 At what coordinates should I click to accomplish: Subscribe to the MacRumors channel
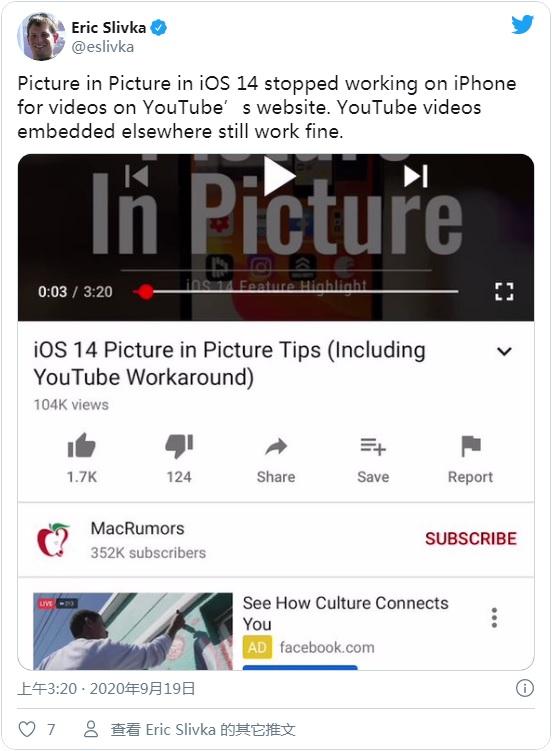(471, 539)
